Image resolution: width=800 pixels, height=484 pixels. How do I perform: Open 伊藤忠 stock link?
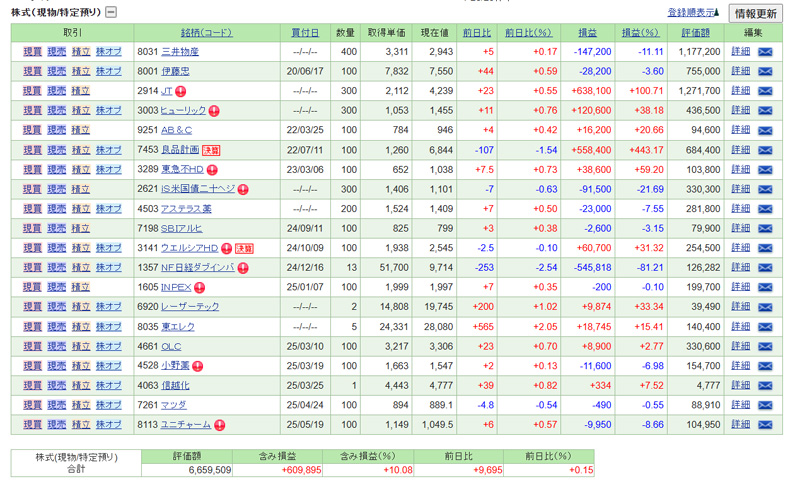tap(175, 71)
